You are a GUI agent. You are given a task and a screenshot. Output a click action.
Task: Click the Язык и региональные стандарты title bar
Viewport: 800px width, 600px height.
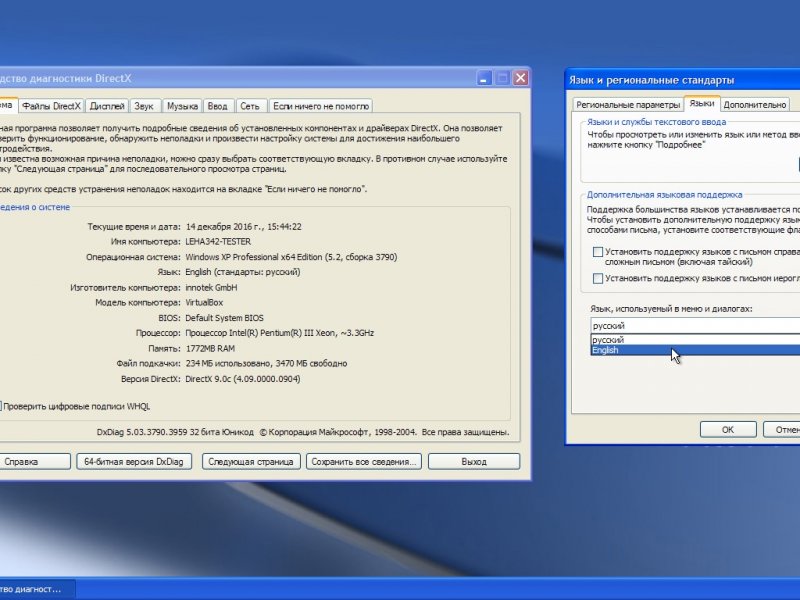683,80
